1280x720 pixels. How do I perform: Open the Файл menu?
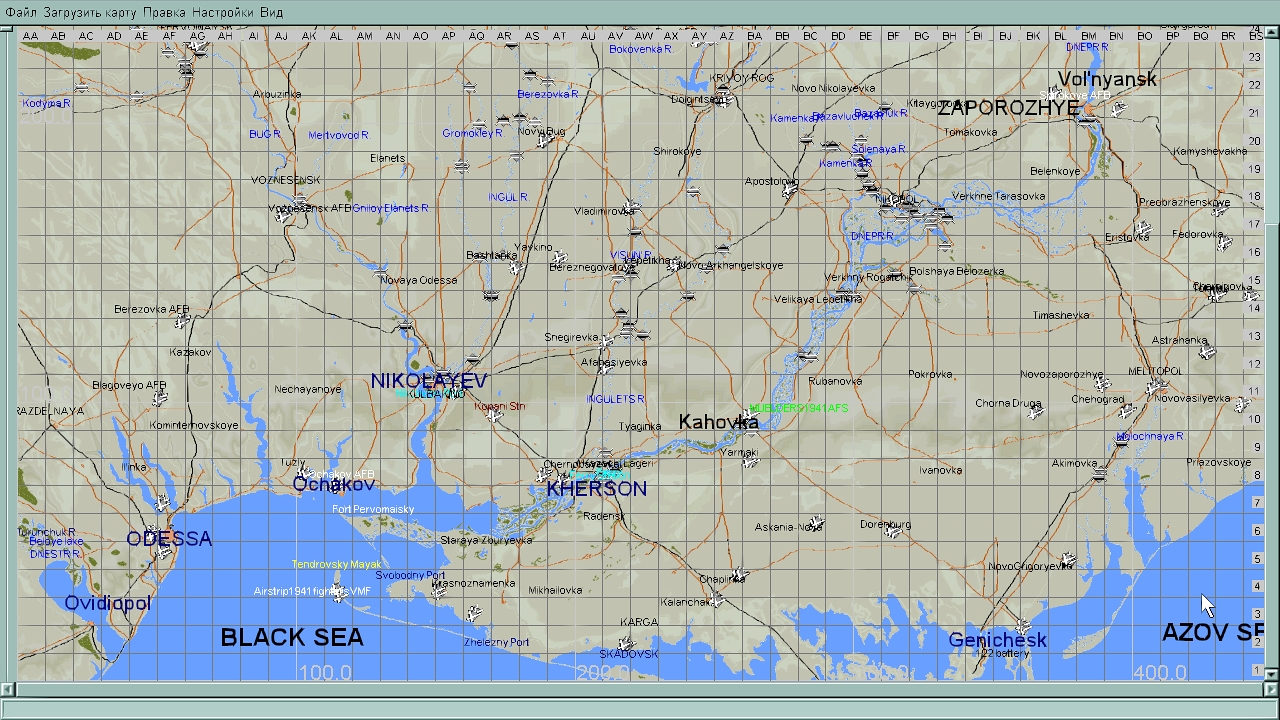[20, 12]
